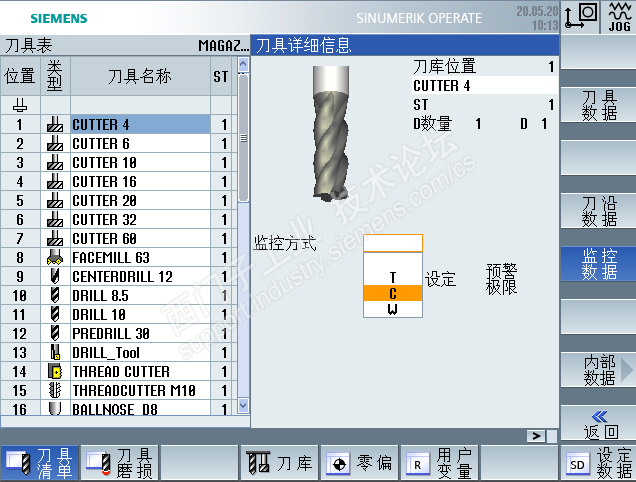Image resolution: width=636 pixels, height=482 pixels.
Task: Open the 刀具清单 tool list softkey
Action: pyautogui.click(x=40, y=463)
